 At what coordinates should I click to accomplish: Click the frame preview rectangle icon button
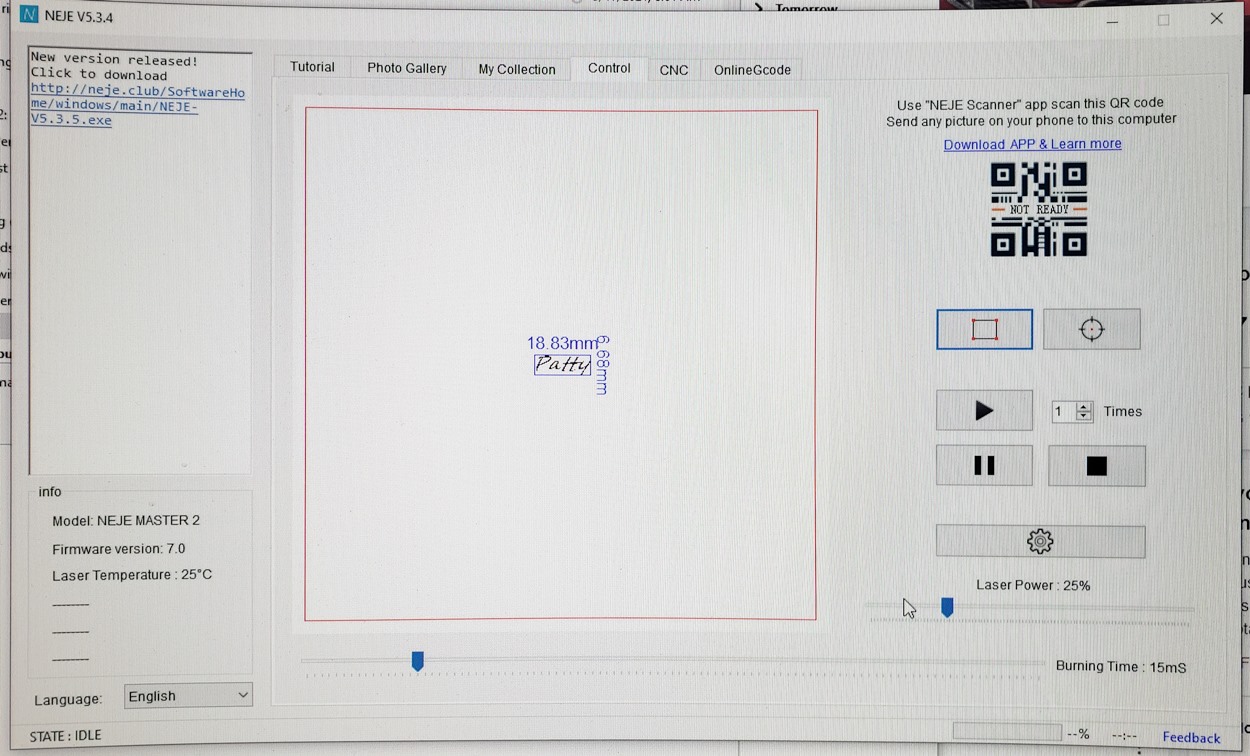984,330
